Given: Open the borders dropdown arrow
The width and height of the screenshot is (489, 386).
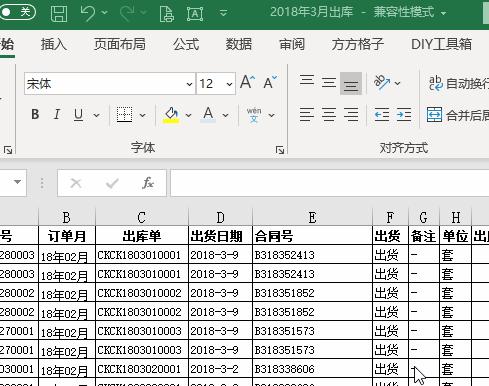Looking at the screenshot, I should coord(142,115).
